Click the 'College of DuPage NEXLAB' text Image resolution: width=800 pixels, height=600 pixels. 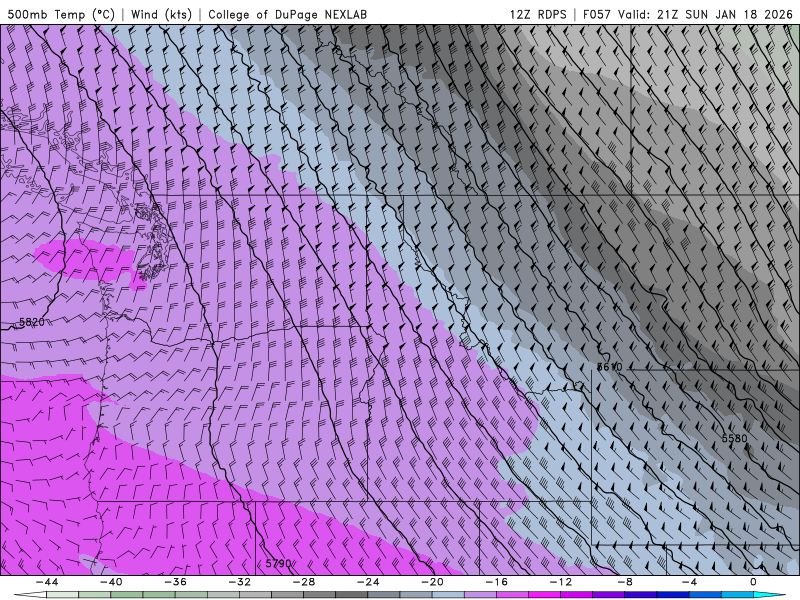(287, 14)
